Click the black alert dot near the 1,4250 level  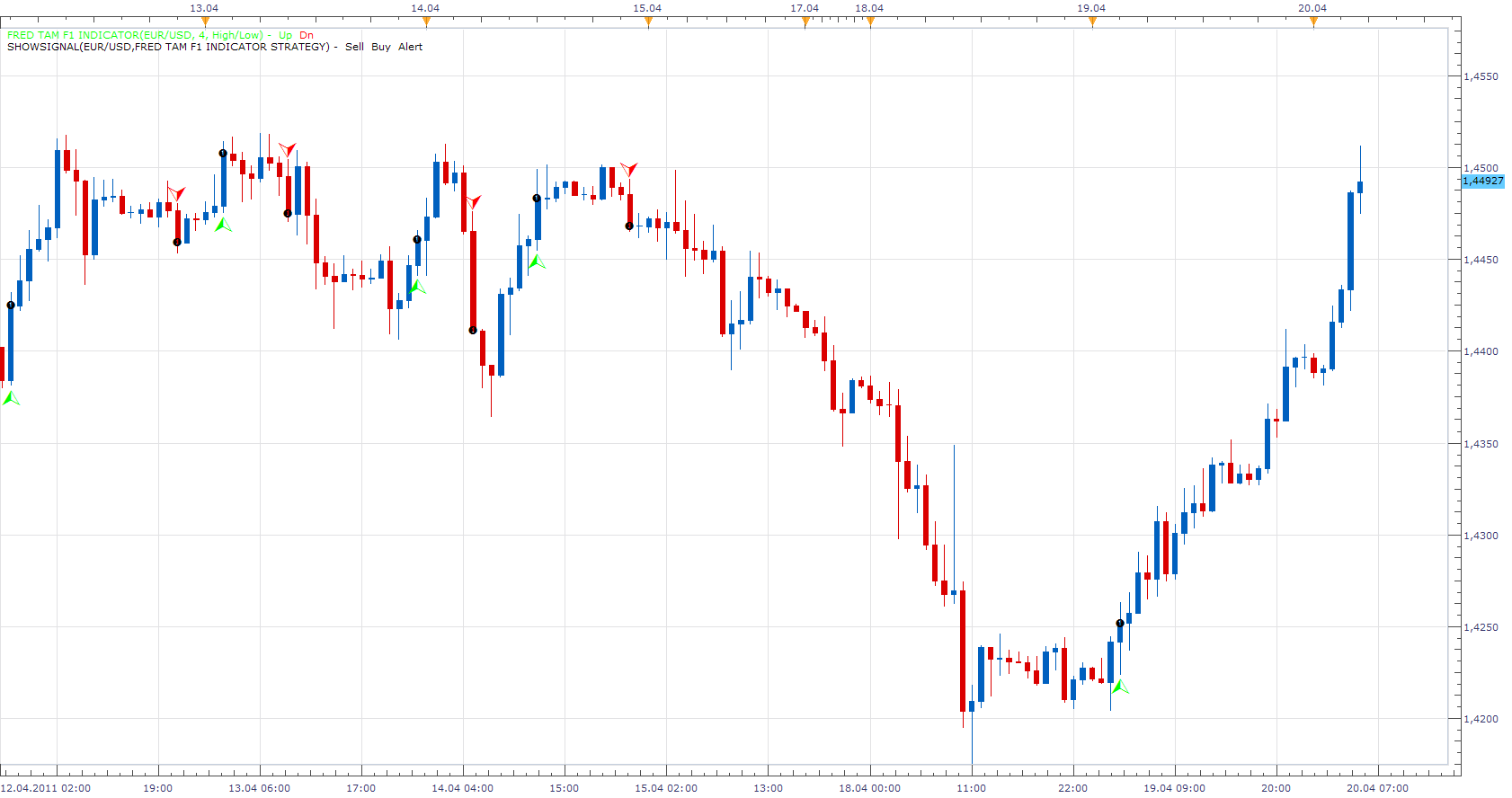pyautogui.click(x=1120, y=623)
